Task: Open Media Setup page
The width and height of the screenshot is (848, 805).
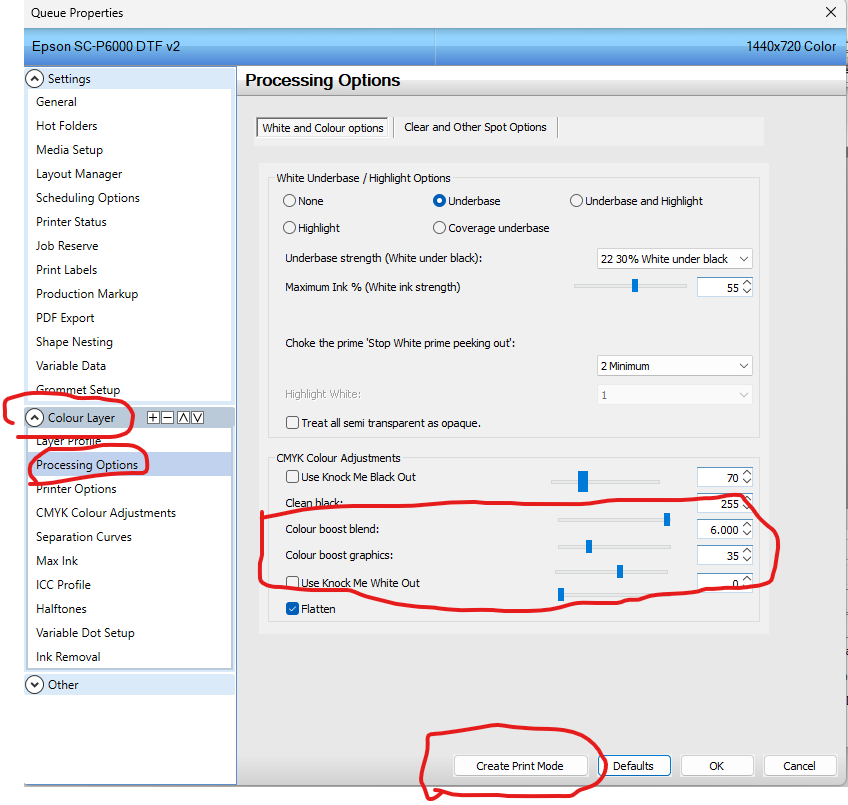Action: tap(69, 150)
